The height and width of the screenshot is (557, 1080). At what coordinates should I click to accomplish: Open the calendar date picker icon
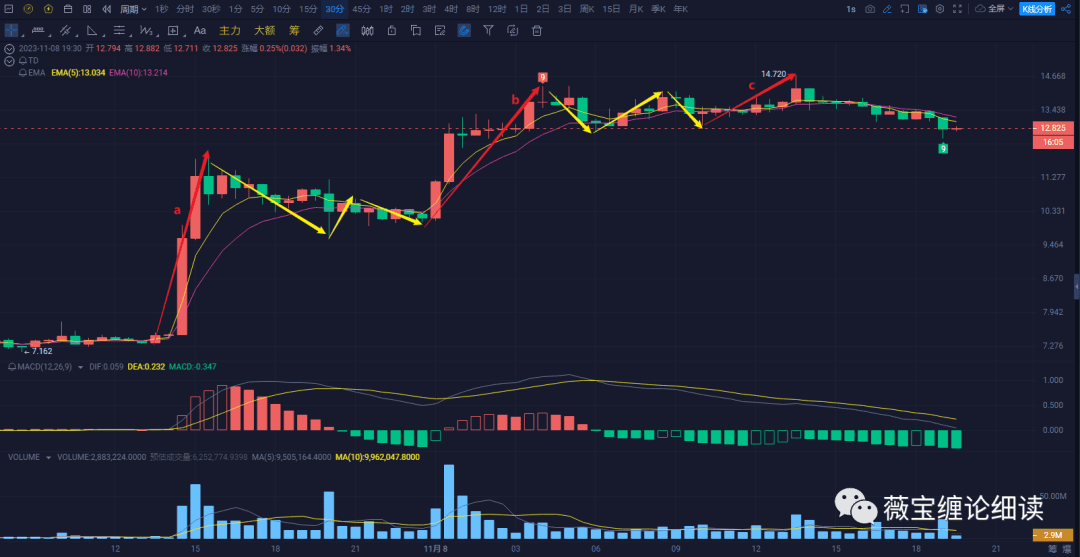68,9
